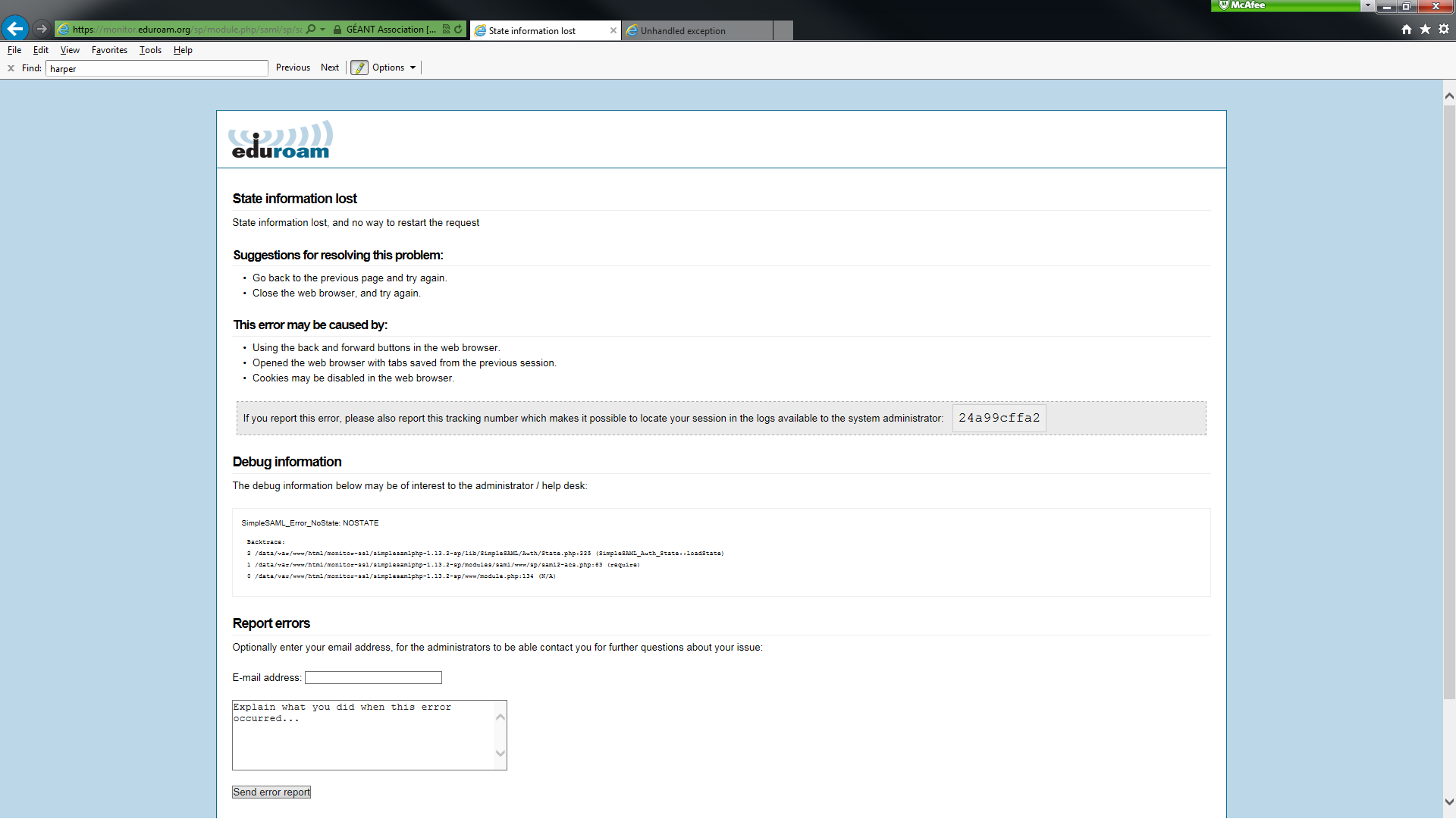Focus the E-mail address input field
Viewport: 1456px width, 819px height.
point(373,678)
